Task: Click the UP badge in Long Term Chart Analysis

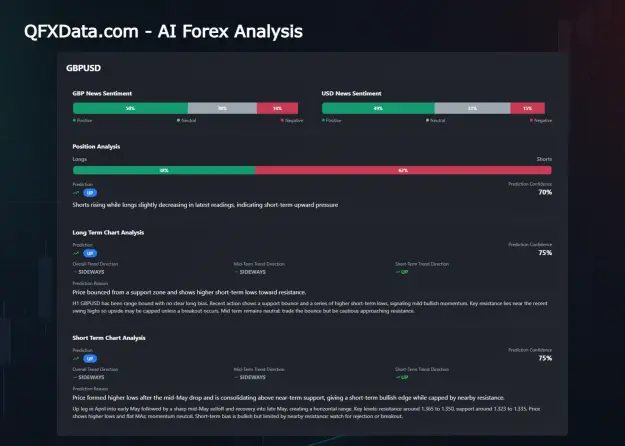Action: pos(90,253)
